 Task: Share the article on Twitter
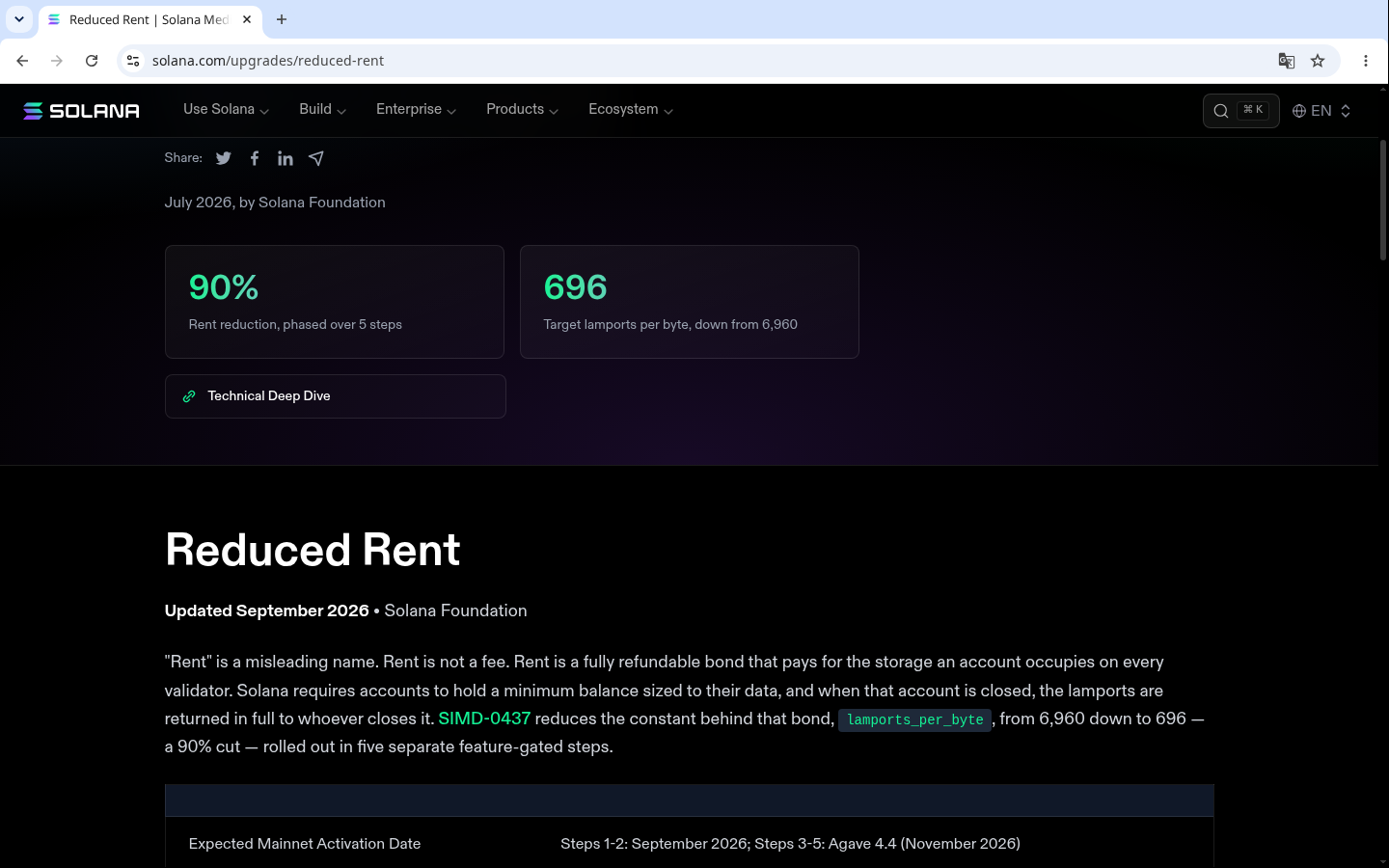click(224, 158)
